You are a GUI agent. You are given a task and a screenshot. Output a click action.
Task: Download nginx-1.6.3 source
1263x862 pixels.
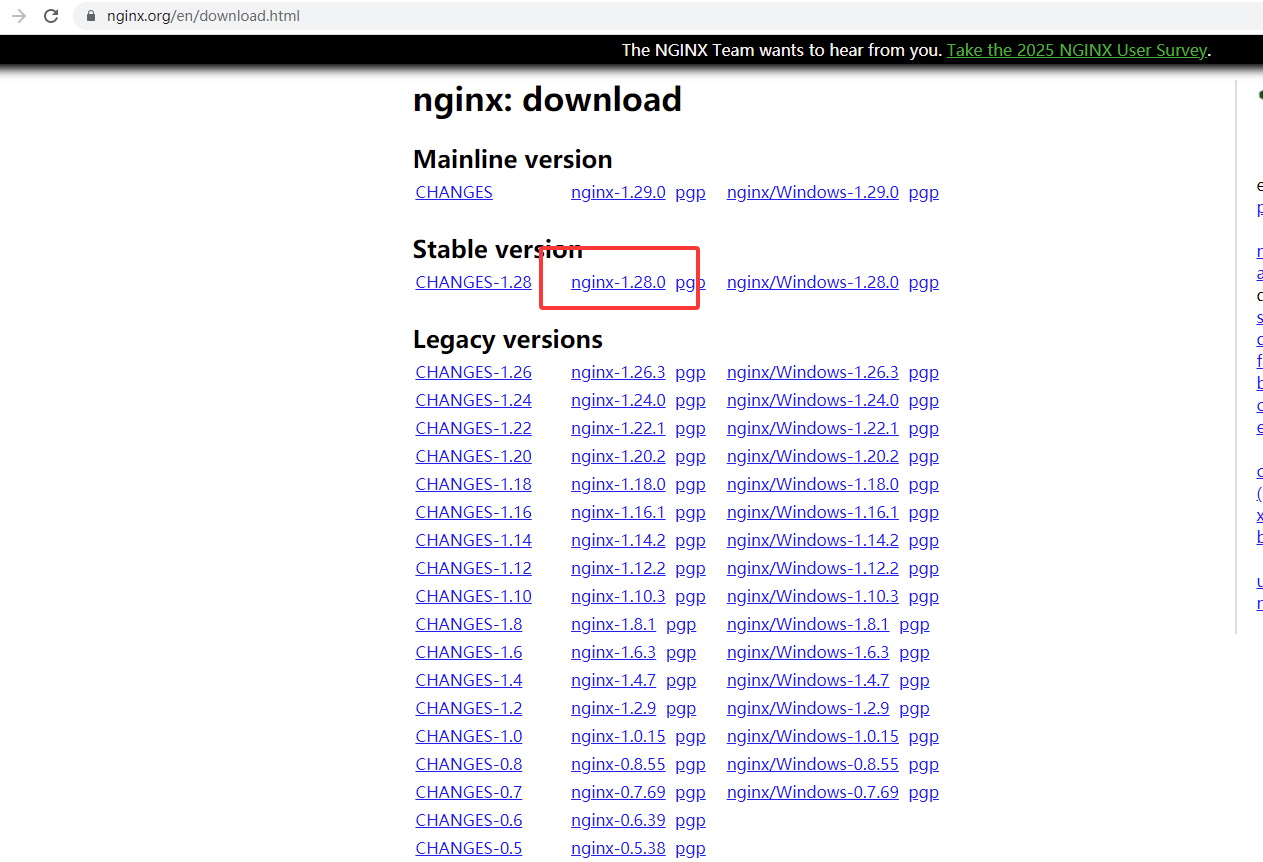[x=613, y=652]
